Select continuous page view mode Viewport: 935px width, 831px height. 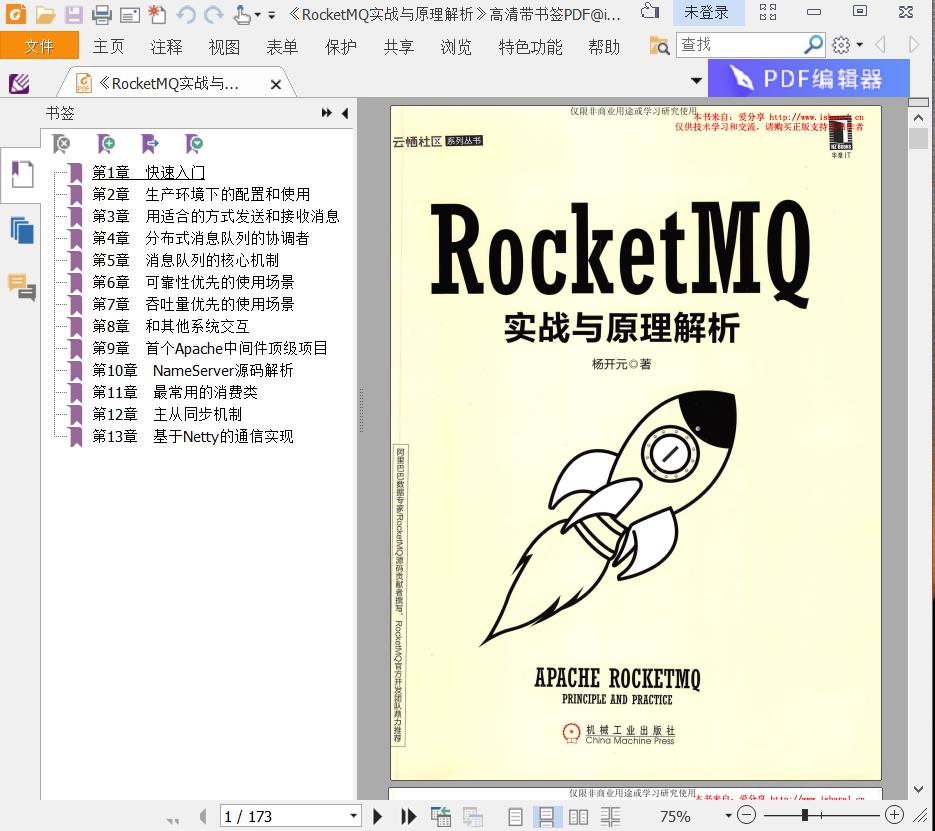pos(546,816)
